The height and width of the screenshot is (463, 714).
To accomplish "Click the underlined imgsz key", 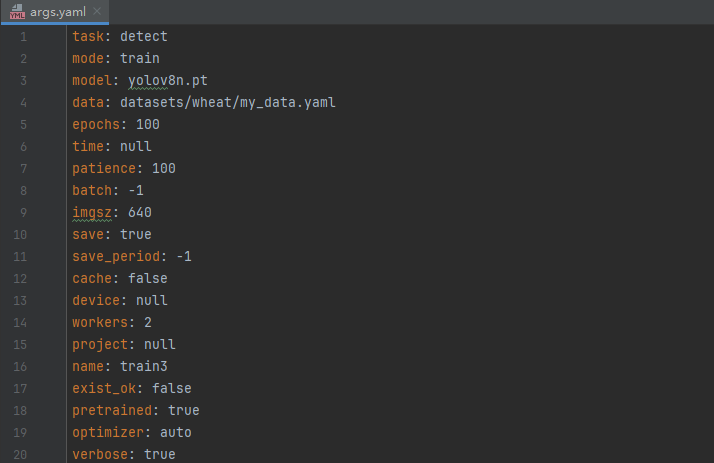I will click(92, 213).
